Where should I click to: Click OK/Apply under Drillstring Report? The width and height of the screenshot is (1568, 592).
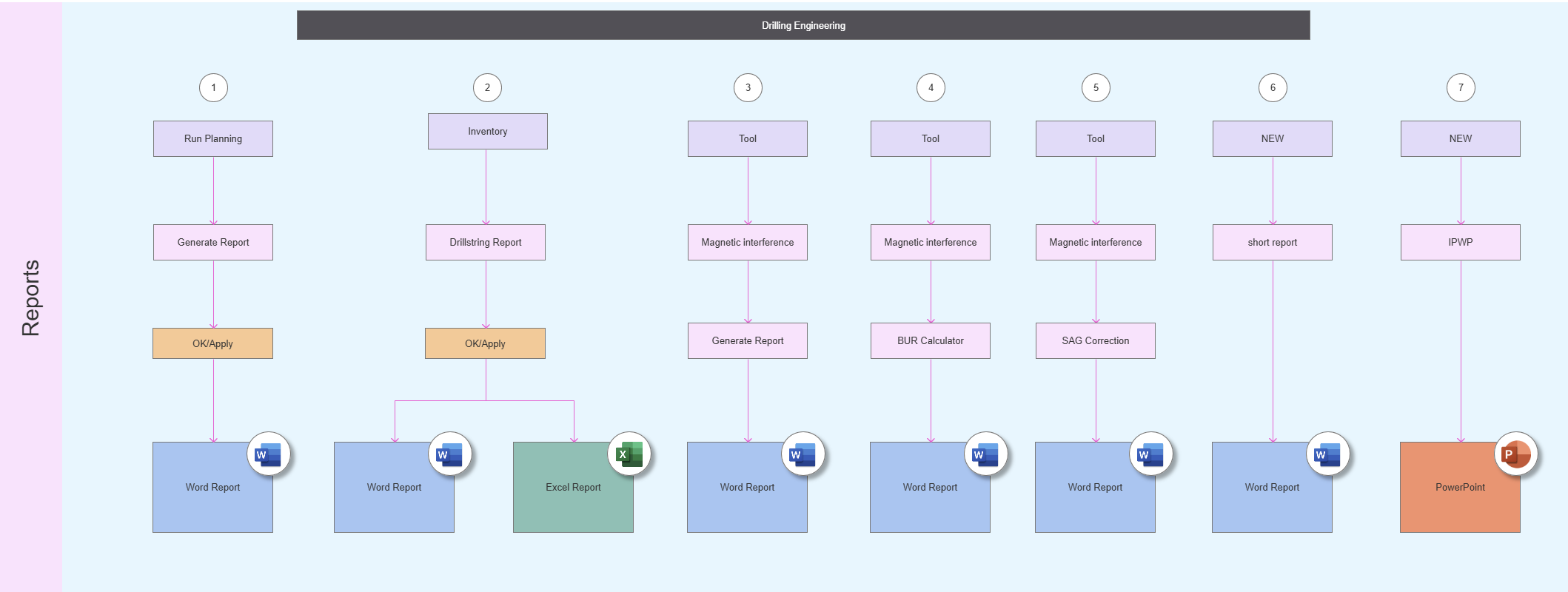485,343
